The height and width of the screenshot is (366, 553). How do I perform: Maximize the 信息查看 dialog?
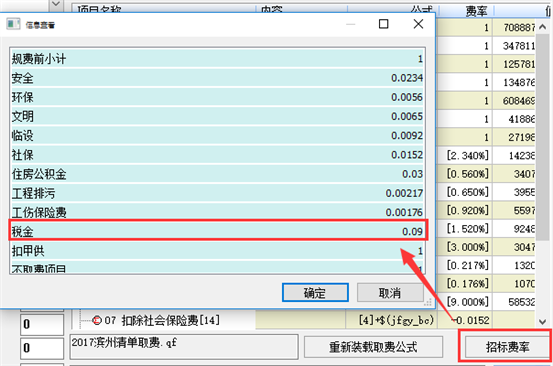tap(383, 24)
